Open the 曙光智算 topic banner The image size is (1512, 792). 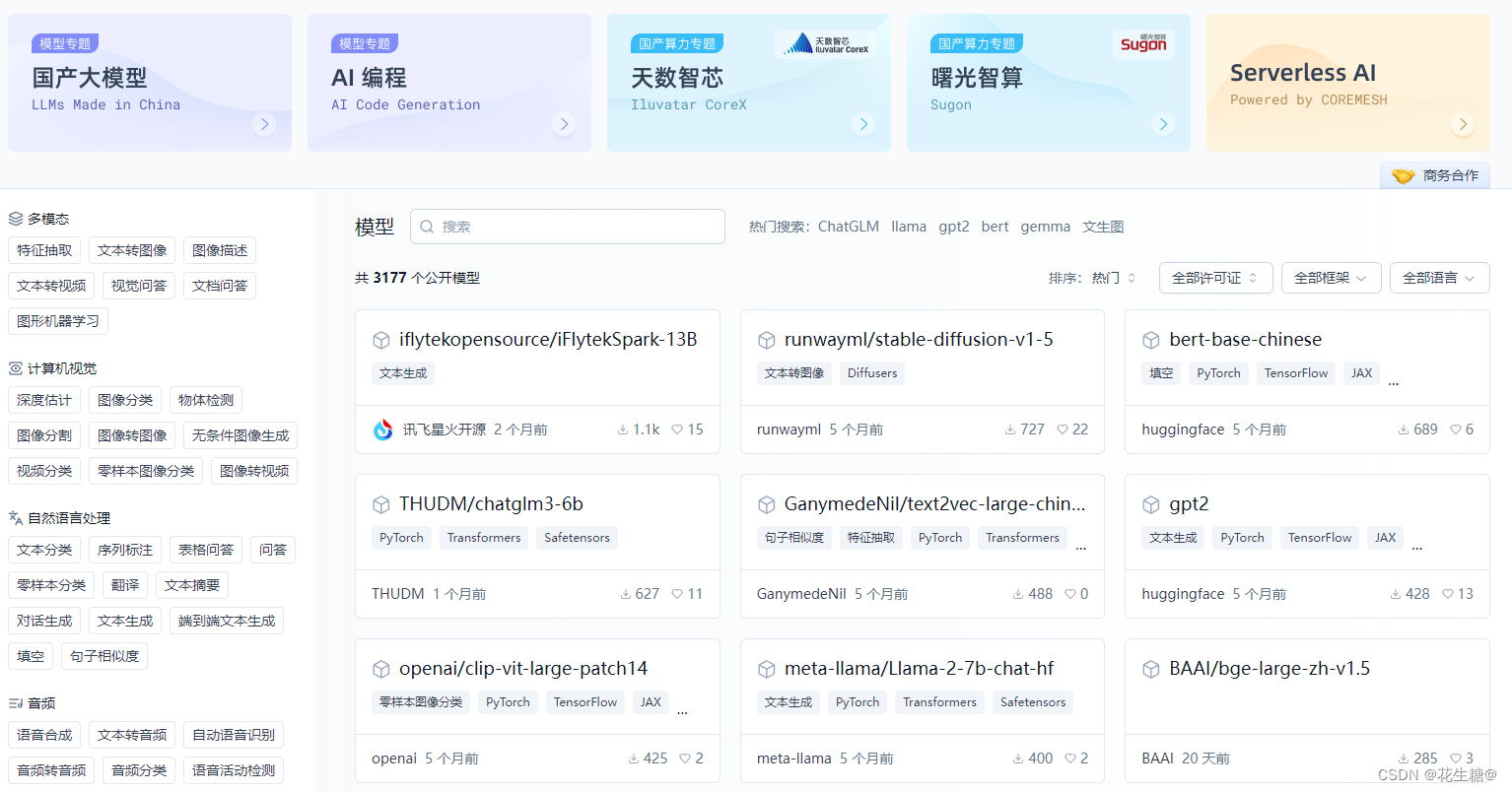tap(1049, 83)
